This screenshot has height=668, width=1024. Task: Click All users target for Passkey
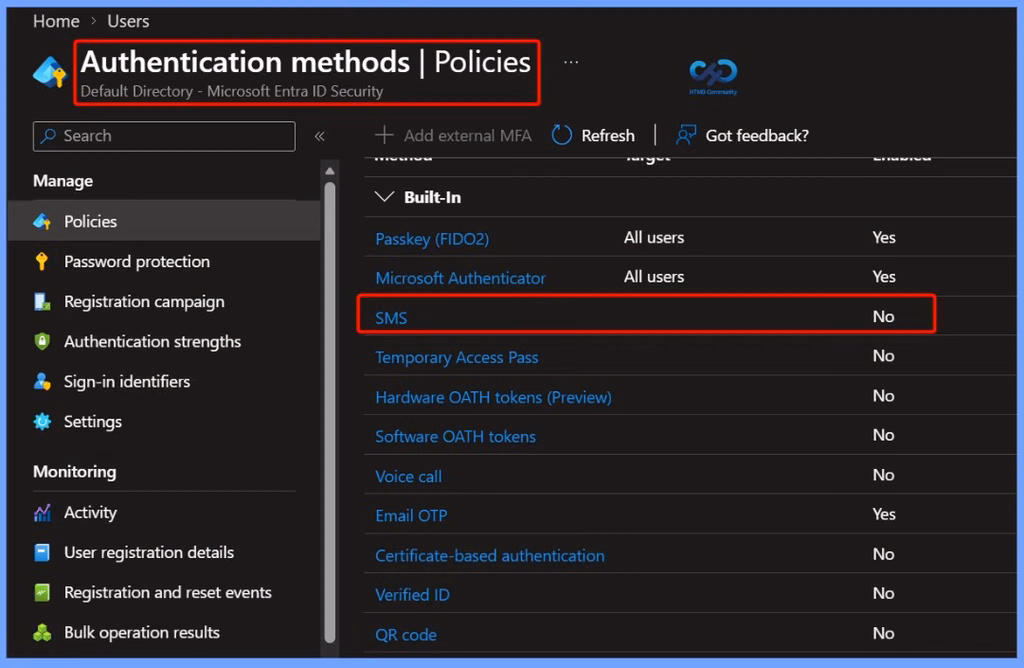click(x=654, y=238)
